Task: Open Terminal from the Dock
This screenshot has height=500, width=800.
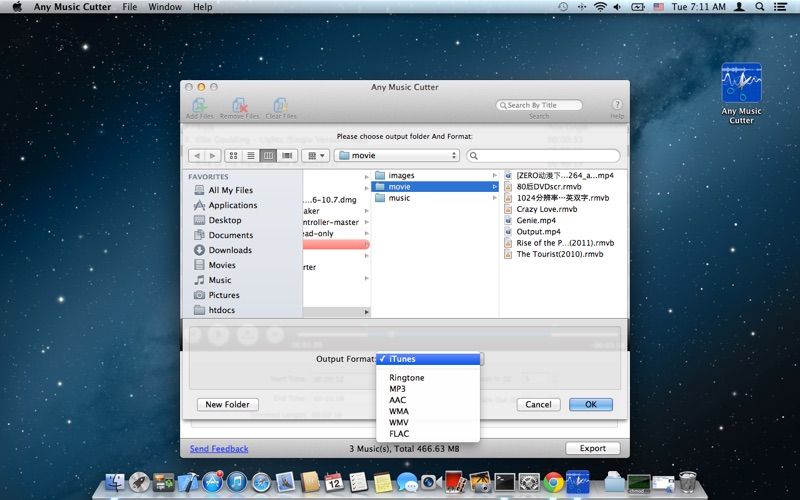Action: click(x=505, y=482)
